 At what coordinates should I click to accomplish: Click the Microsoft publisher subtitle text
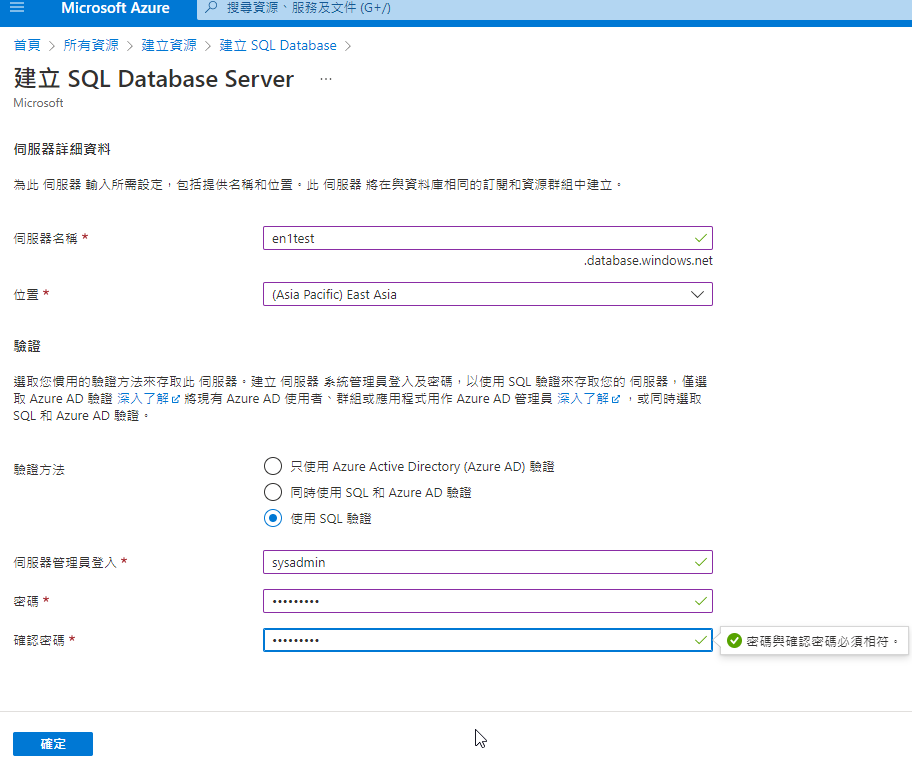click(x=38, y=103)
